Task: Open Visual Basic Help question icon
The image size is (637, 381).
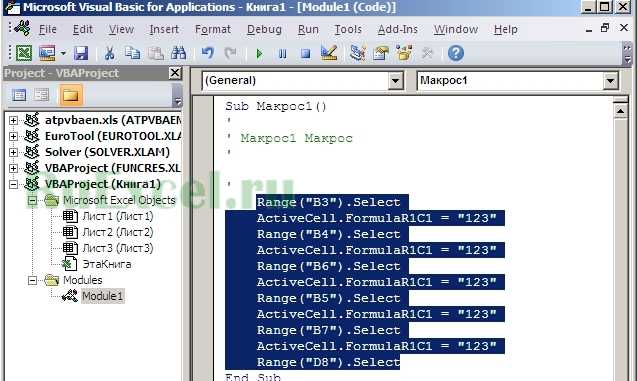Action: pyautogui.click(x=455, y=53)
